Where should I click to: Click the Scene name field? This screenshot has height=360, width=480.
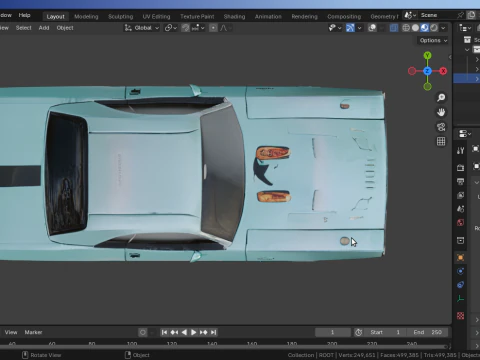click(437, 15)
